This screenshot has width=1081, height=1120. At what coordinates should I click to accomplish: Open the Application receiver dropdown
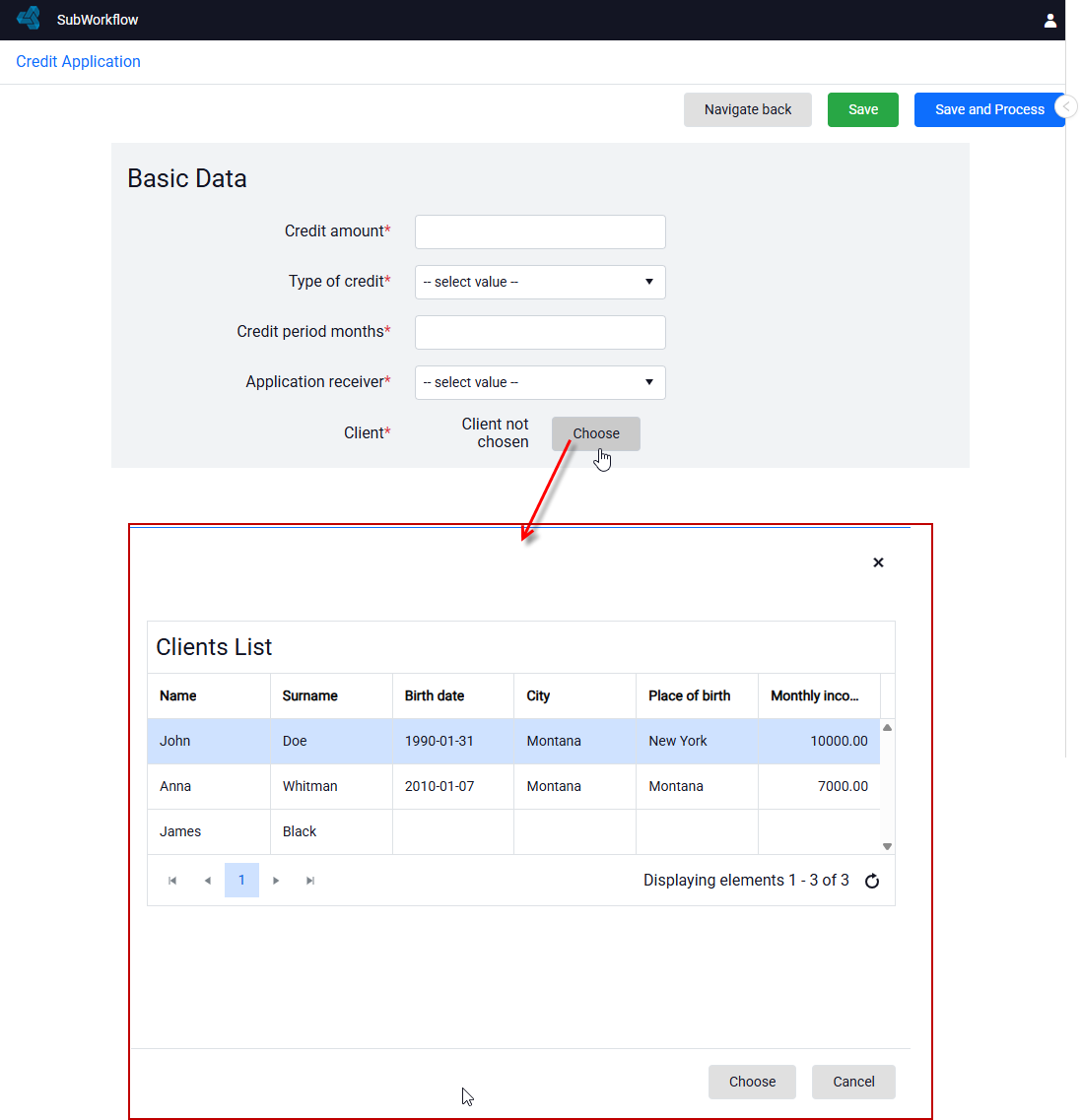click(x=540, y=382)
